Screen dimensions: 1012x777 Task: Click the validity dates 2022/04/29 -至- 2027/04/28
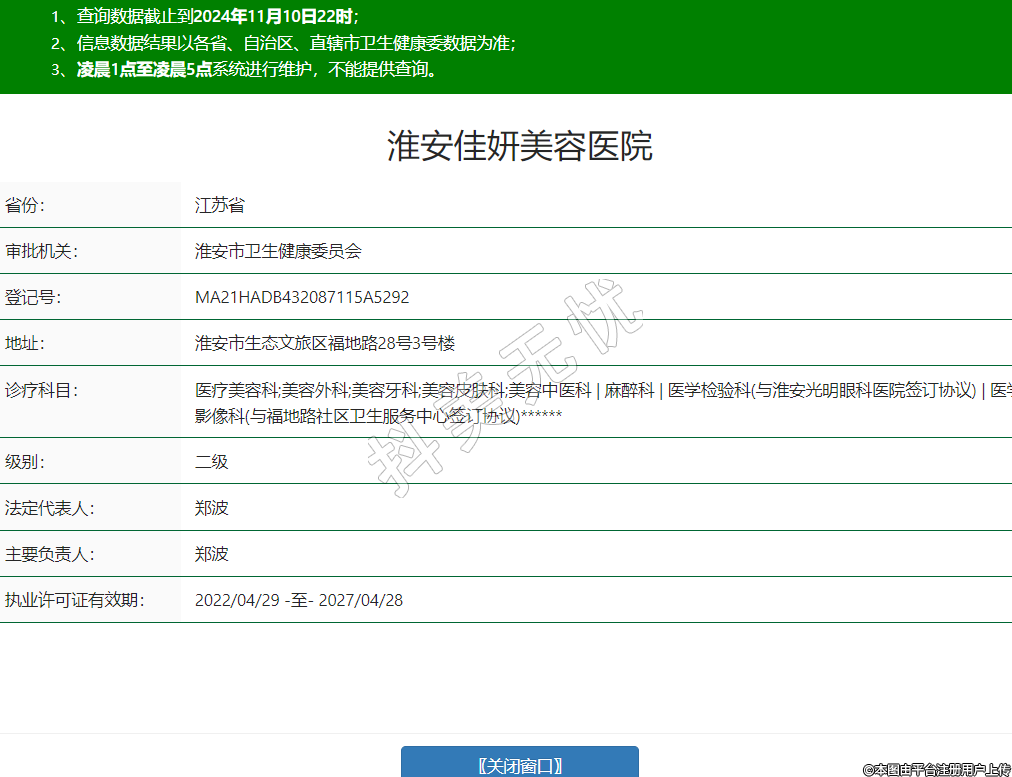(299, 600)
